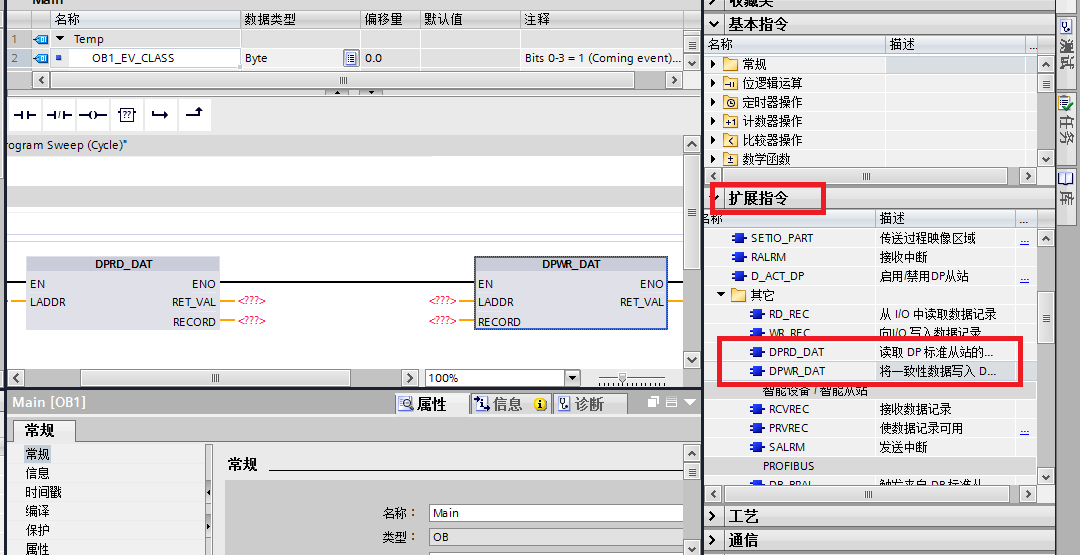This screenshot has height=555, width=1080.
Task: Open the 100% zoom dropdown
Action: pyautogui.click(x=572, y=378)
